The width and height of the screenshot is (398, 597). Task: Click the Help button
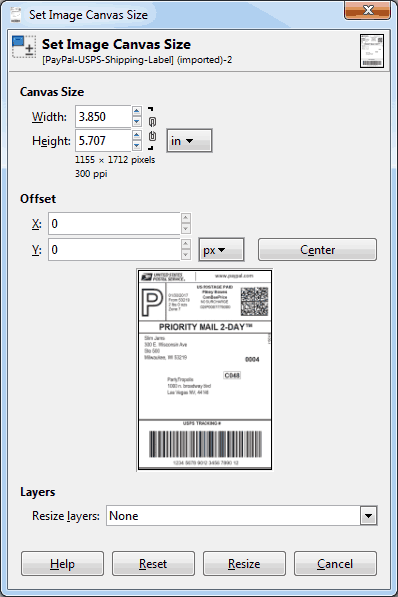pos(62,563)
